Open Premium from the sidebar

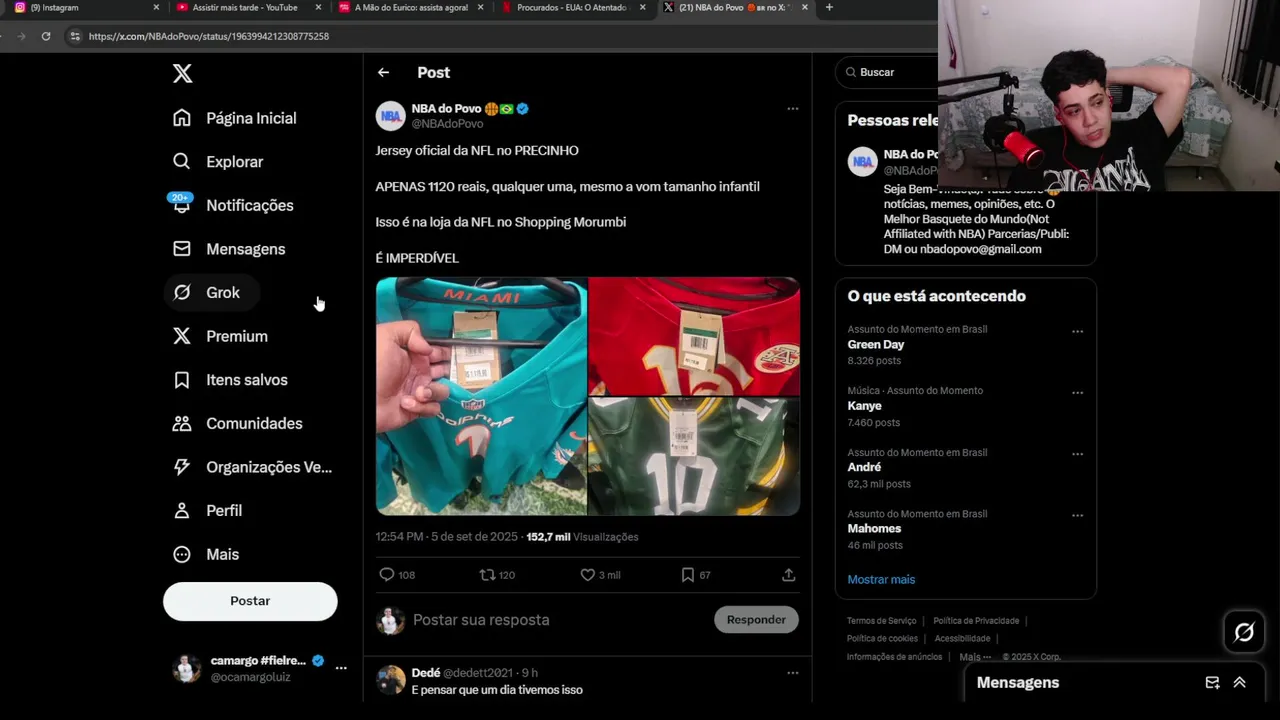(220, 336)
